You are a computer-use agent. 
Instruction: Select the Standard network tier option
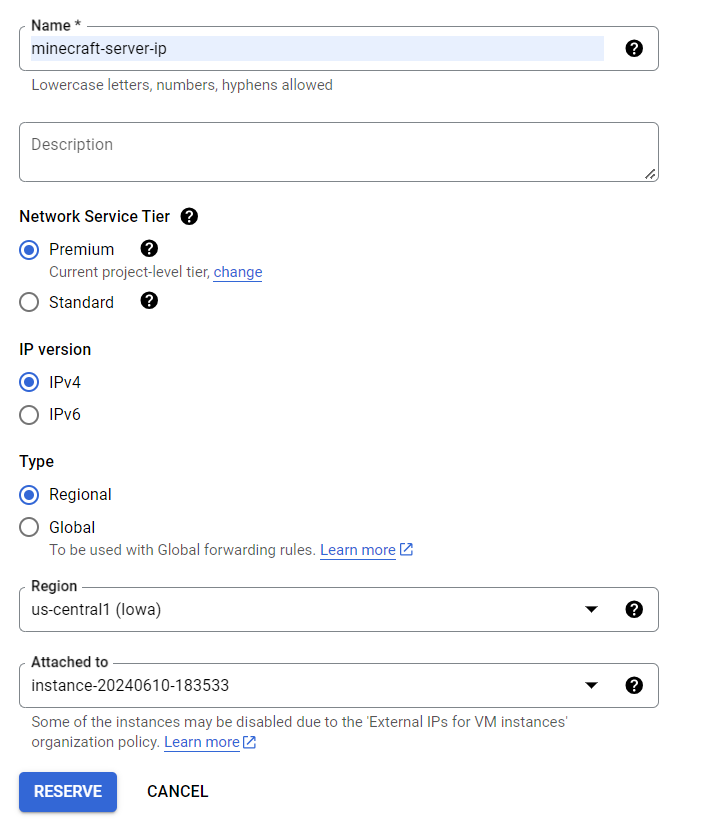click(30, 302)
